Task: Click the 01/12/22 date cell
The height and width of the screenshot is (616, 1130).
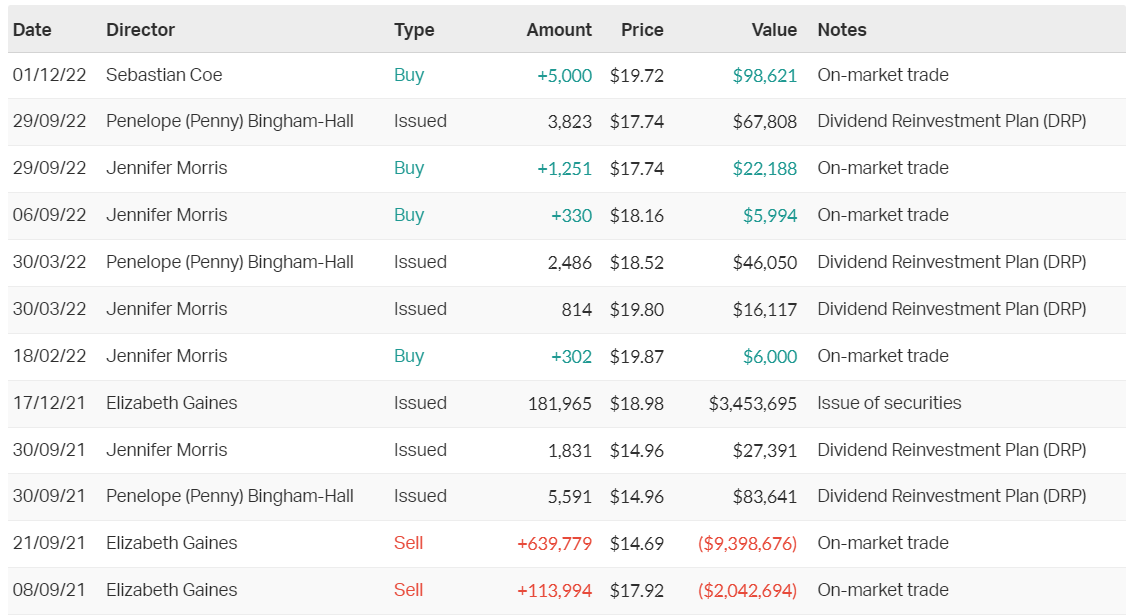Action: tap(49, 75)
